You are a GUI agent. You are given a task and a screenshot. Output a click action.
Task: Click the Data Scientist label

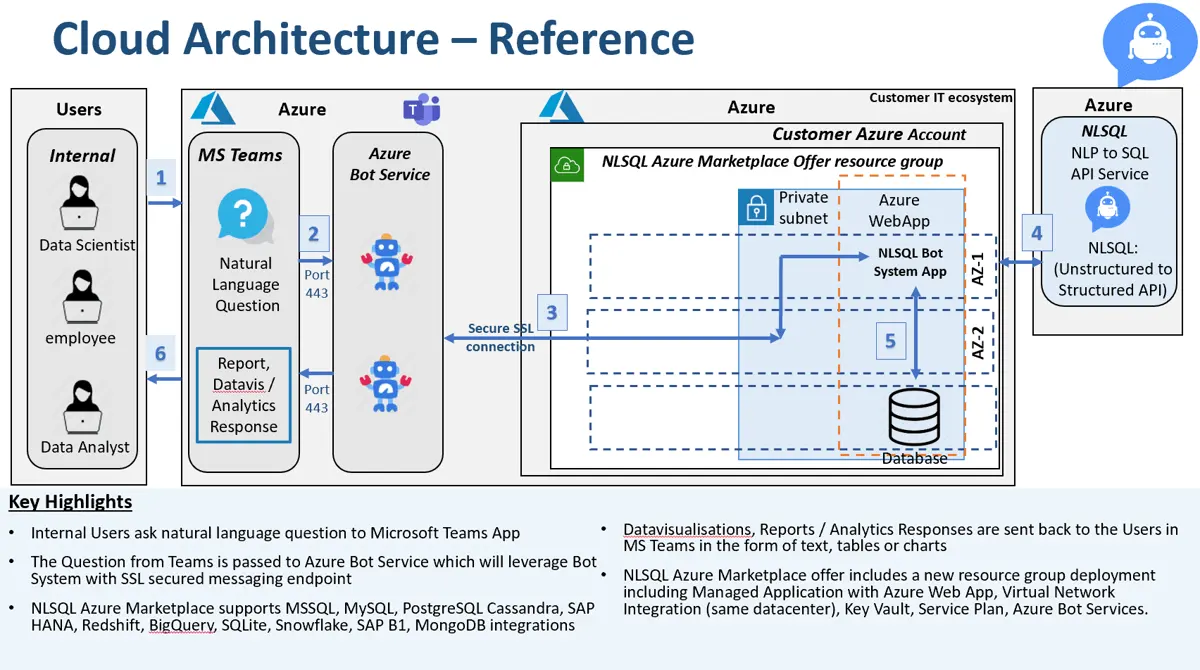click(x=87, y=245)
